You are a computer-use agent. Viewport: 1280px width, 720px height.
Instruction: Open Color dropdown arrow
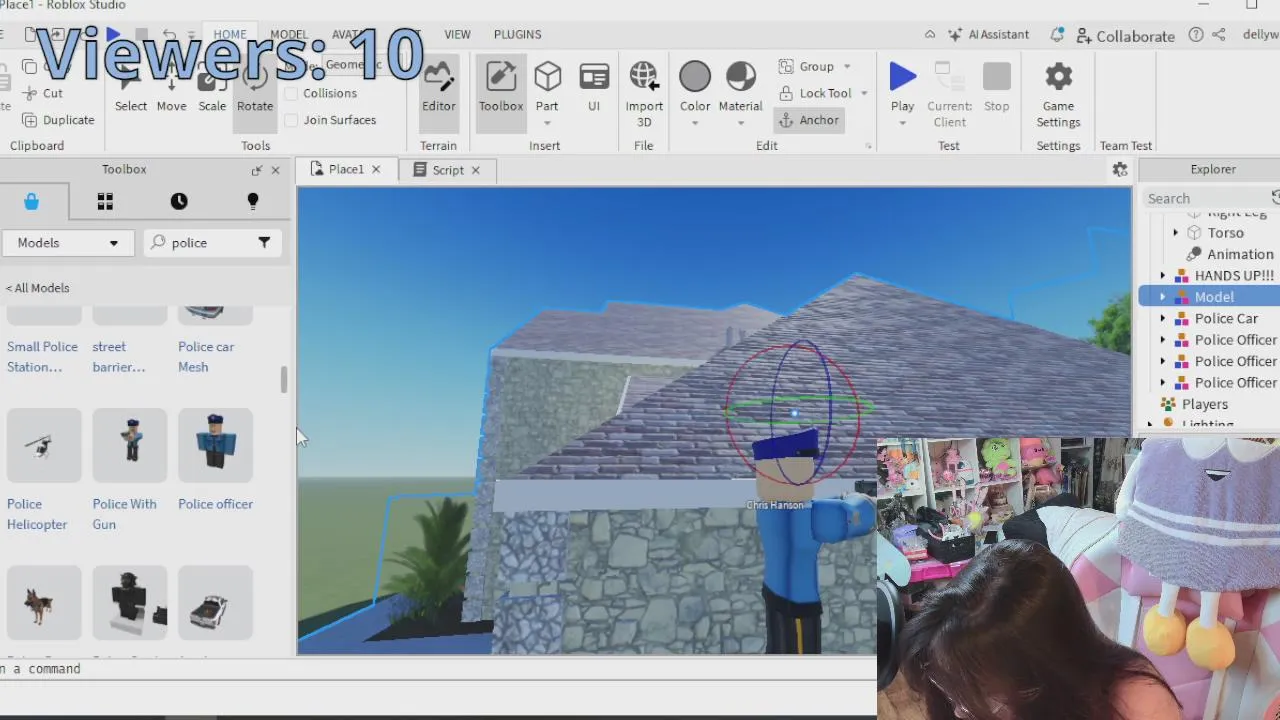[x=695, y=124]
